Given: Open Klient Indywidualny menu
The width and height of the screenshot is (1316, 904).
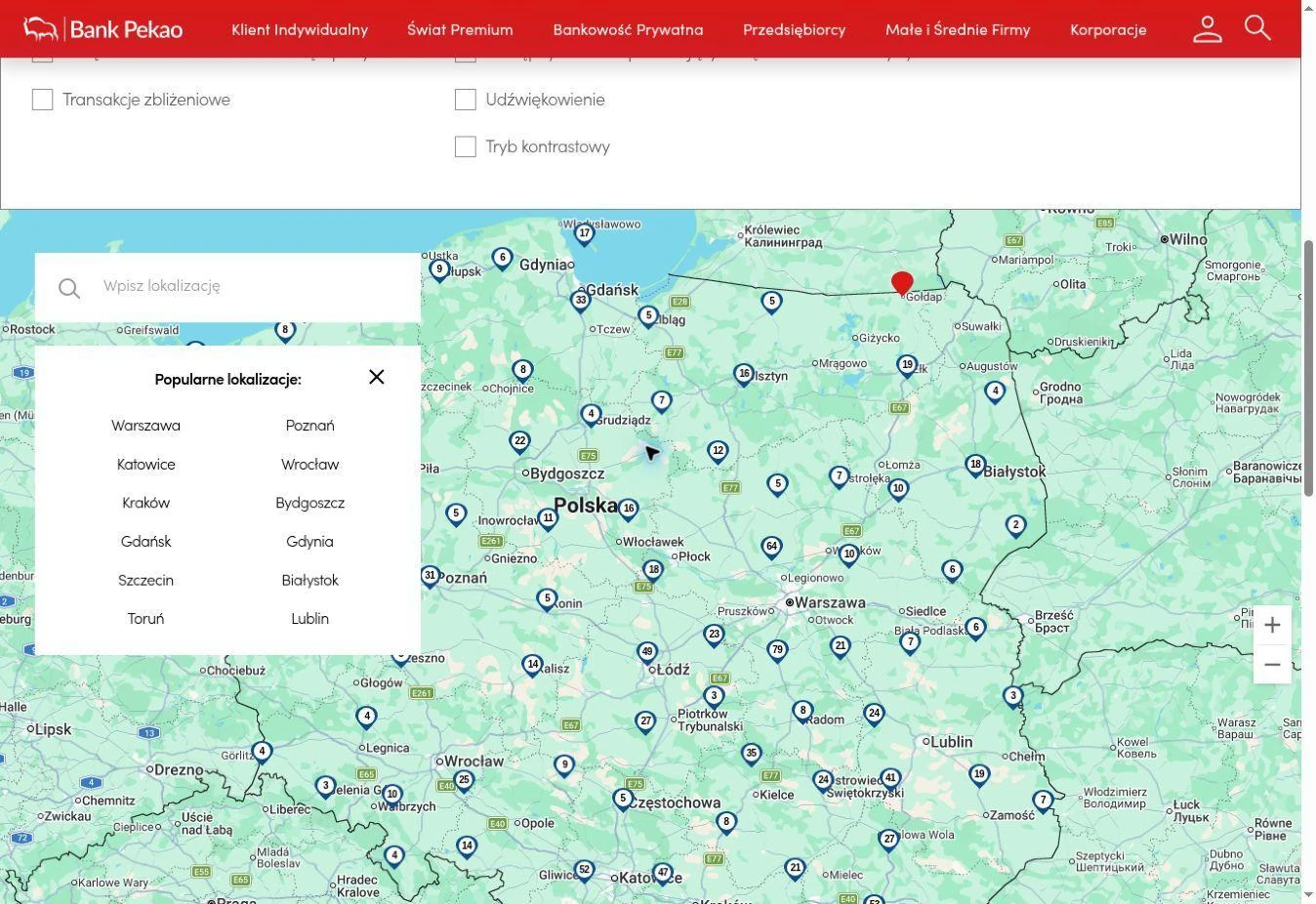Looking at the screenshot, I should 300,29.
